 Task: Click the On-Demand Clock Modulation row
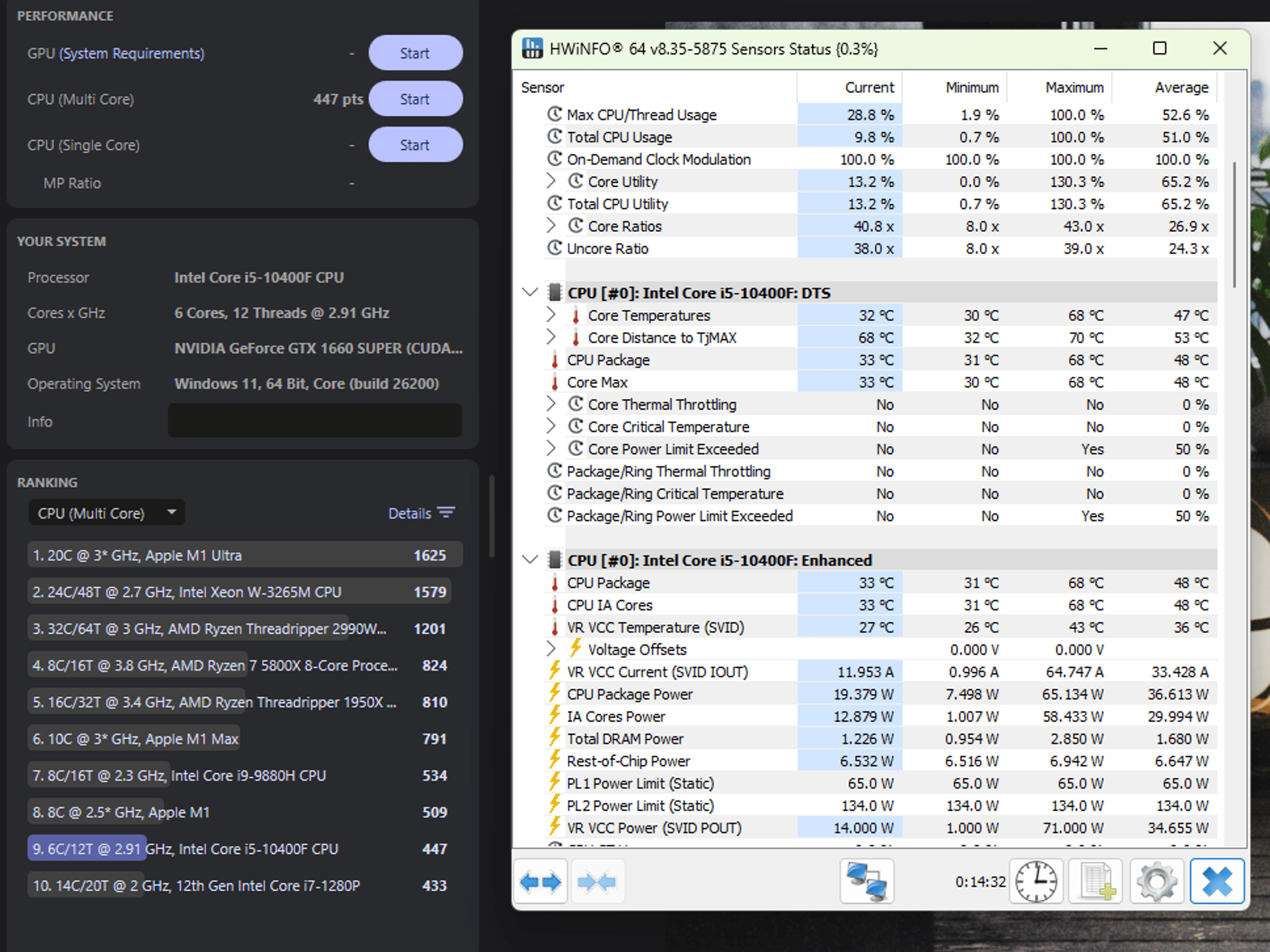tap(881, 159)
